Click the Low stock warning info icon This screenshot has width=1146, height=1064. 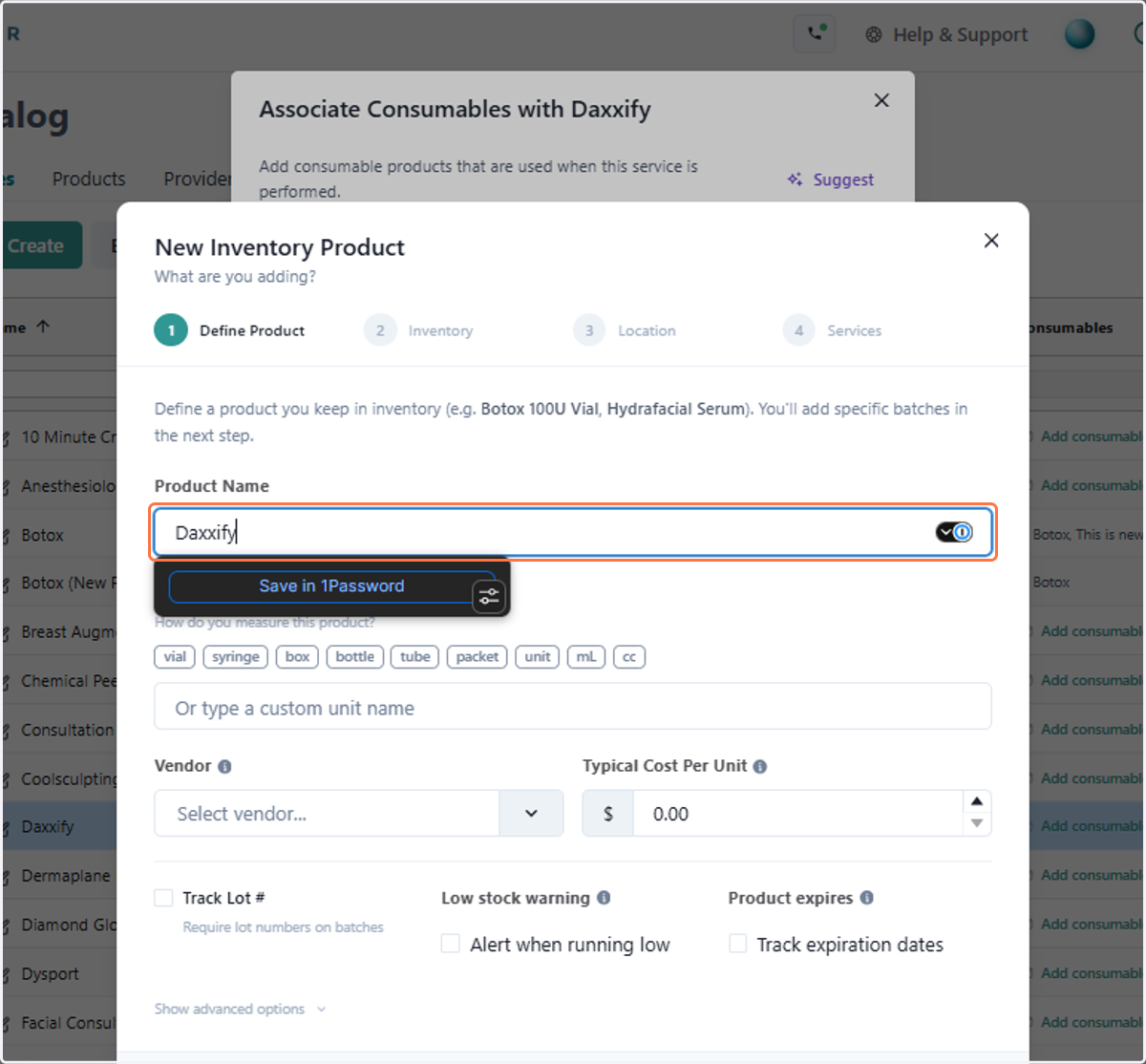[x=604, y=898]
